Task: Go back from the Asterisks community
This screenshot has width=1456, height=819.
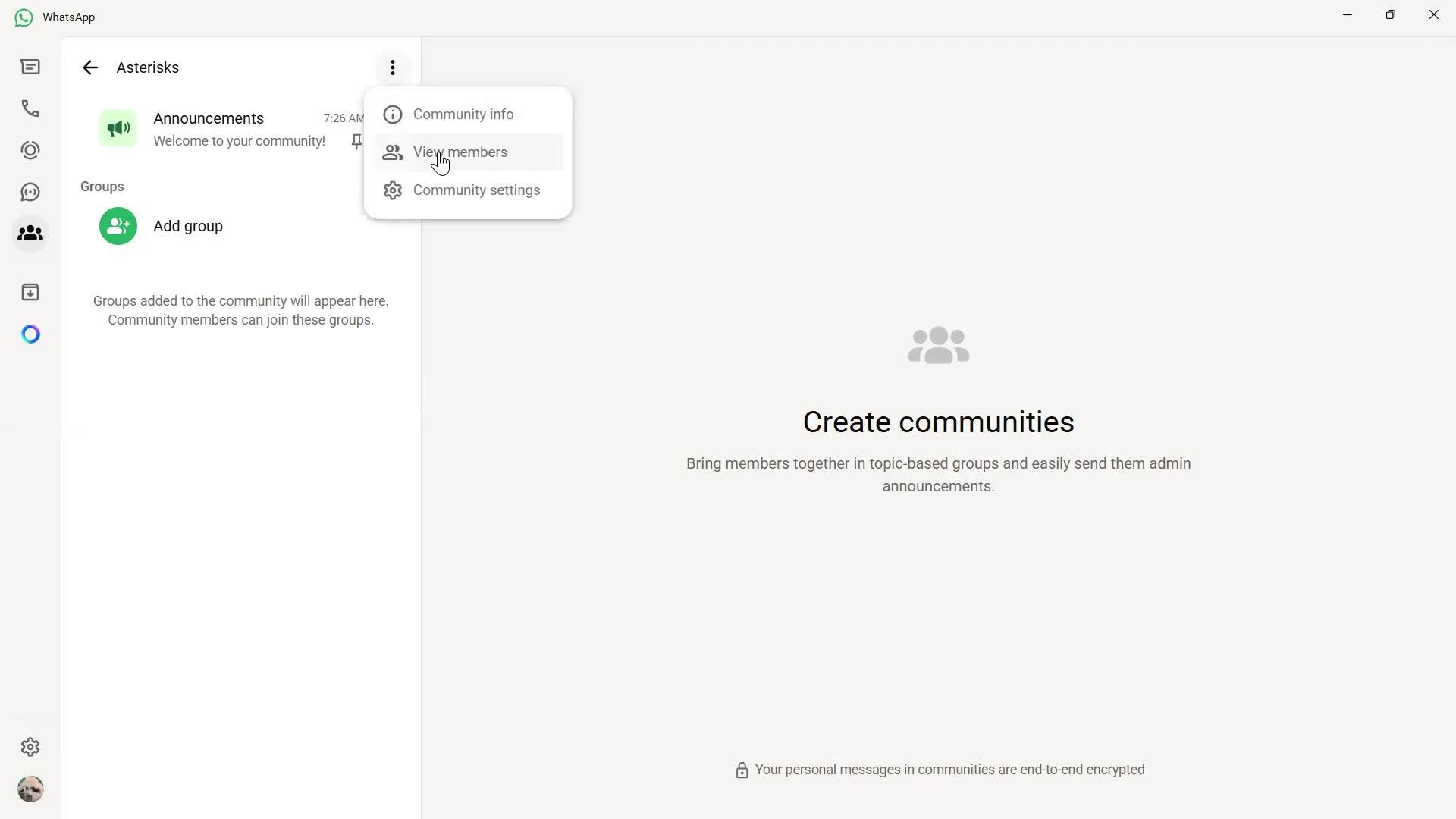Action: [x=90, y=67]
